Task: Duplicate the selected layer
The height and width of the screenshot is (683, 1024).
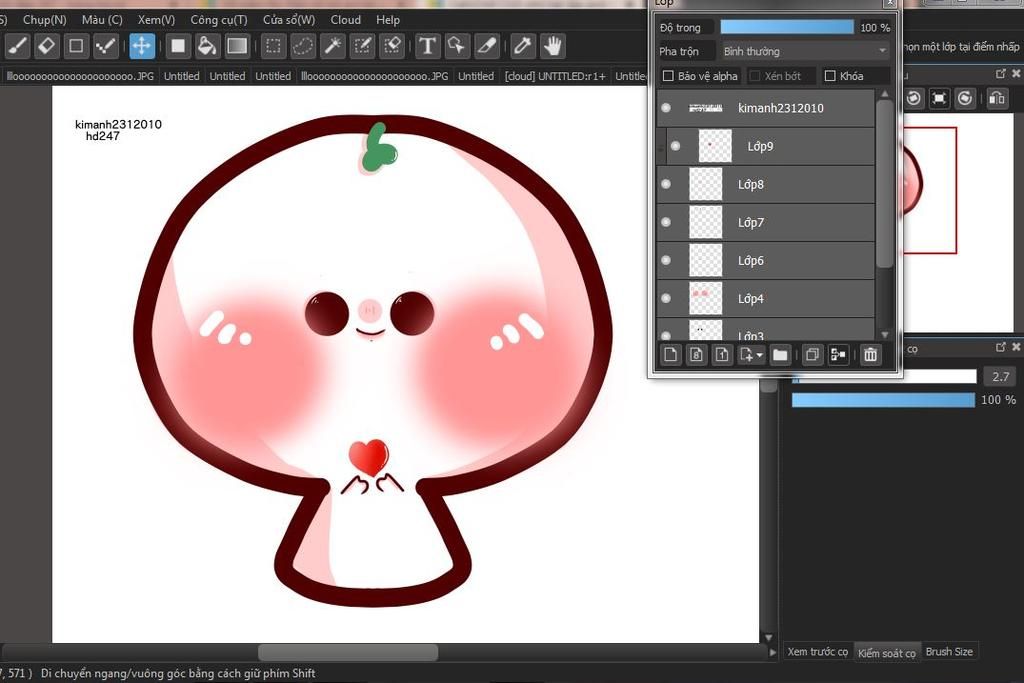Action: pos(812,355)
